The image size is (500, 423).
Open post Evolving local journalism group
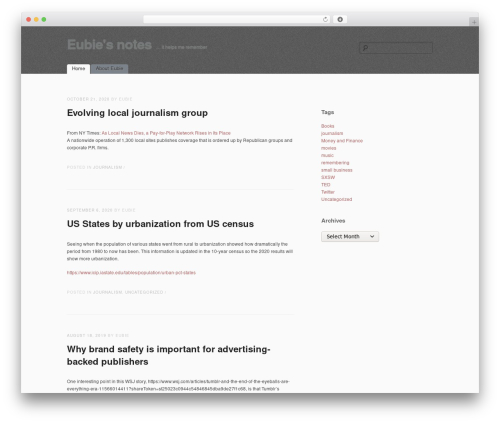(x=137, y=113)
